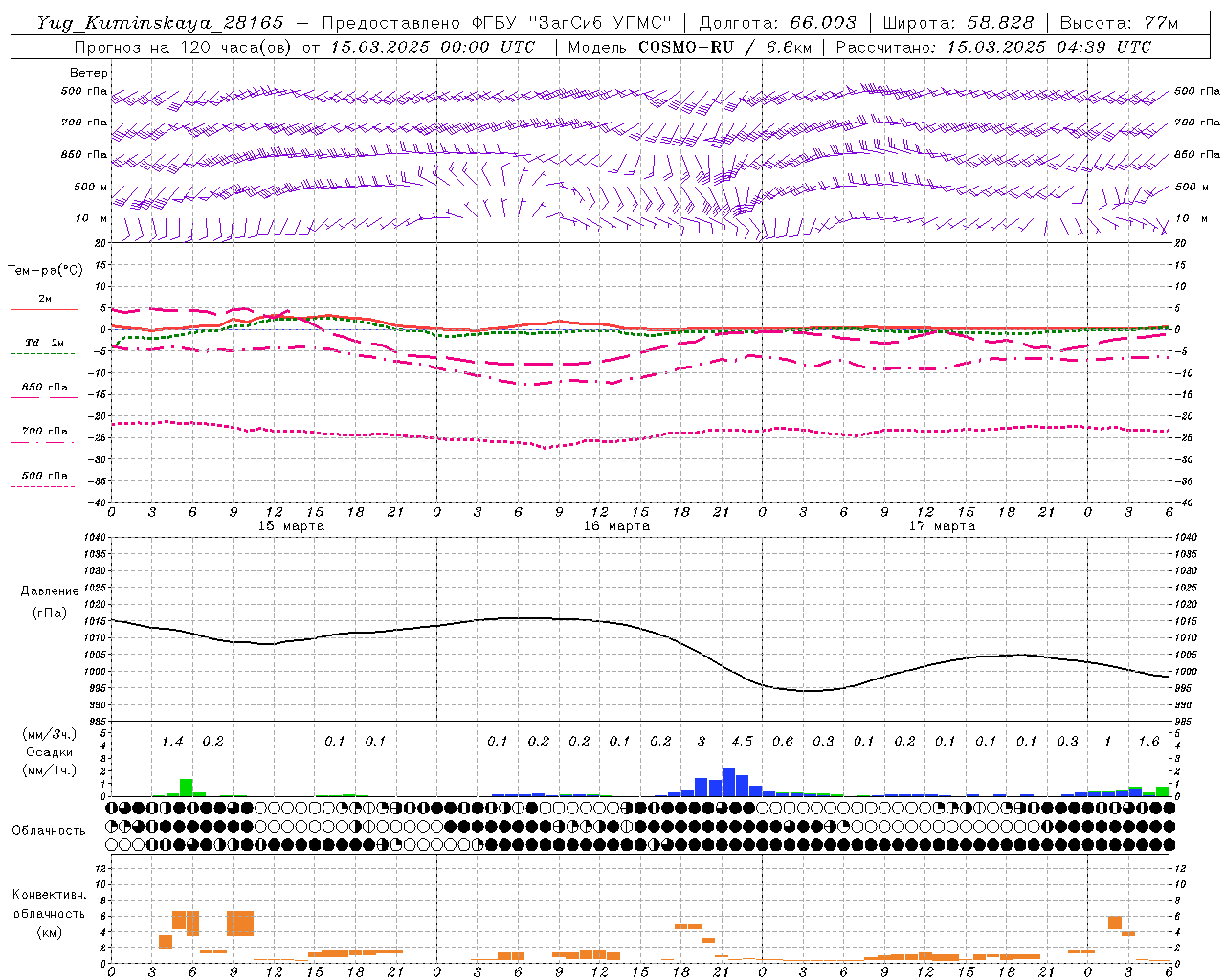Click the tallest blue hourly precipitation bar
This screenshot has height=980, width=1225.
(x=728, y=782)
